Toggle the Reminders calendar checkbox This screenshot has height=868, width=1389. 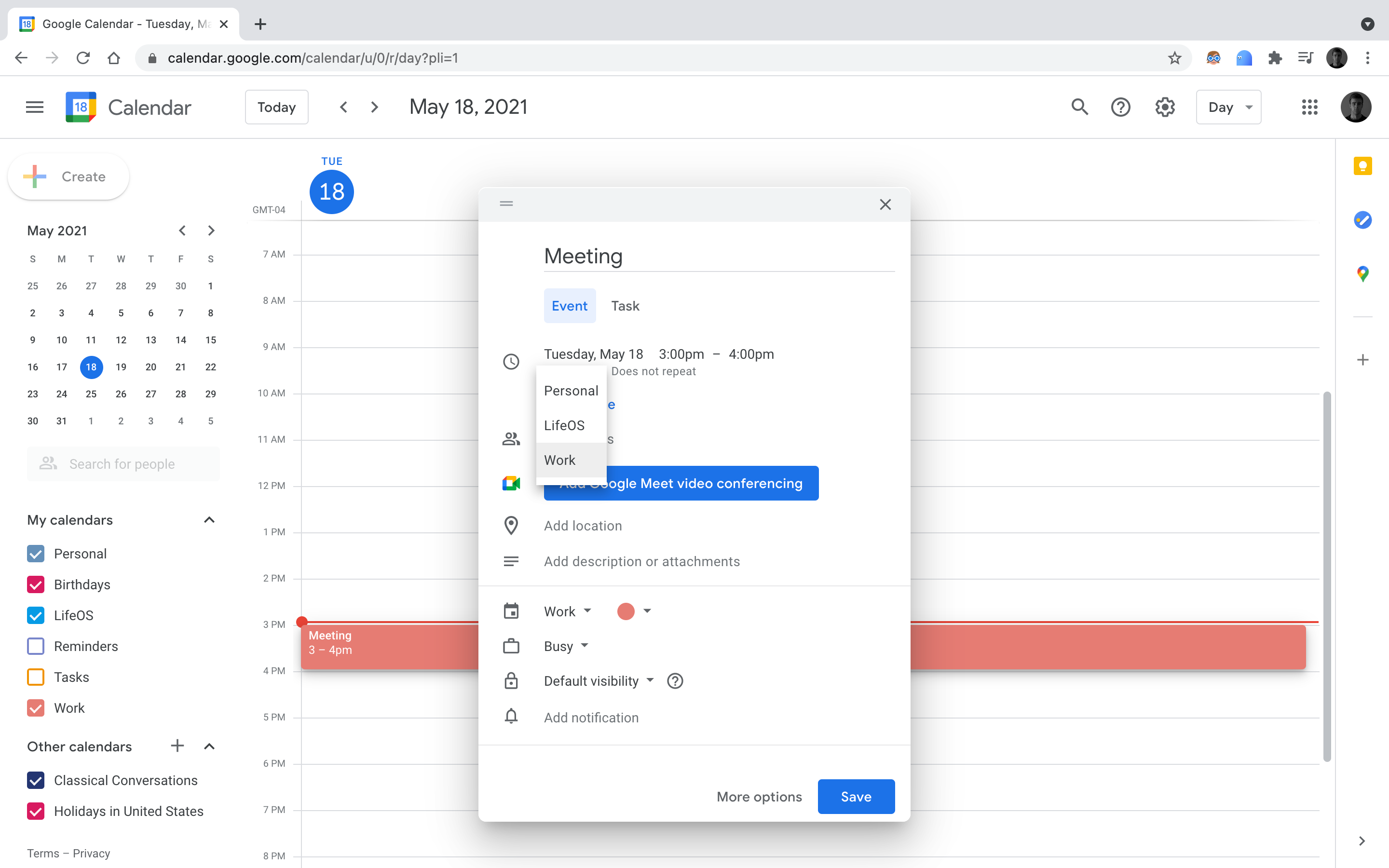[x=35, y=646]
